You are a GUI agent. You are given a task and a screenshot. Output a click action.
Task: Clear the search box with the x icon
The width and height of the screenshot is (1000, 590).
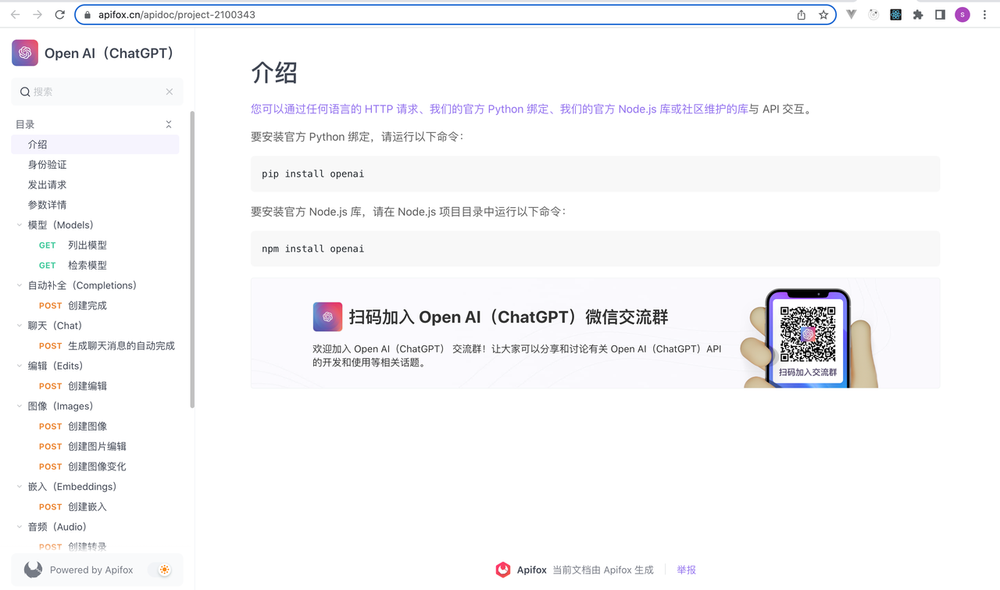[x=168, y=91]
